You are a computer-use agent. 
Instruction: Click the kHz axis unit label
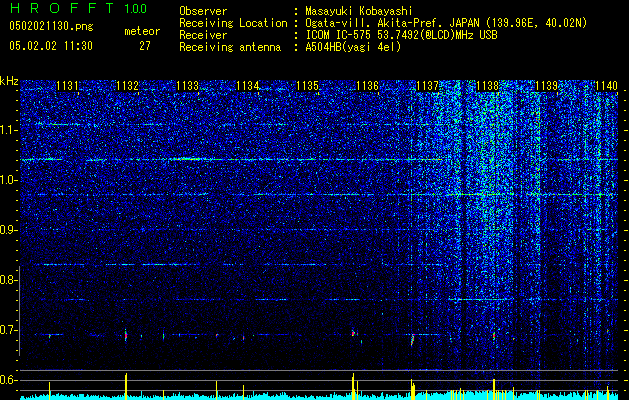tap(9, 81)
